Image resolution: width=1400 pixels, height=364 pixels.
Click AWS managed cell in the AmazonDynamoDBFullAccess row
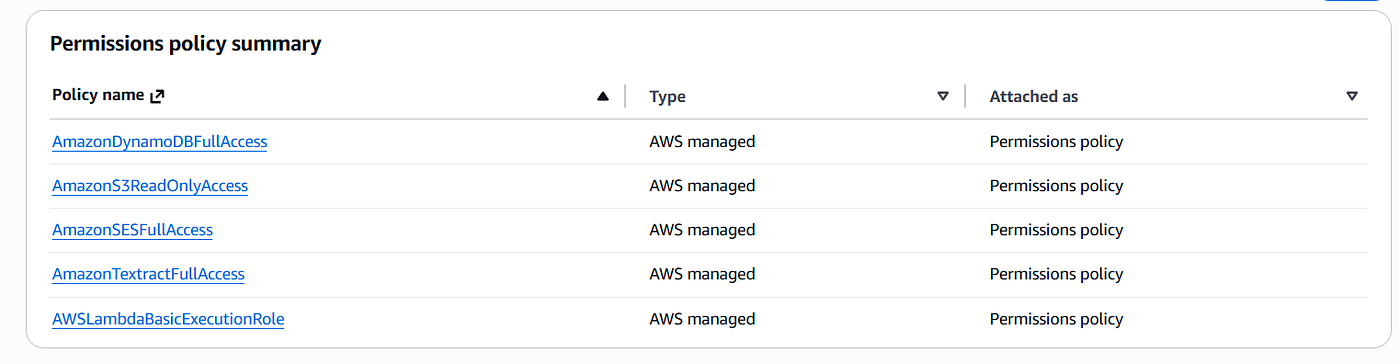702,142
